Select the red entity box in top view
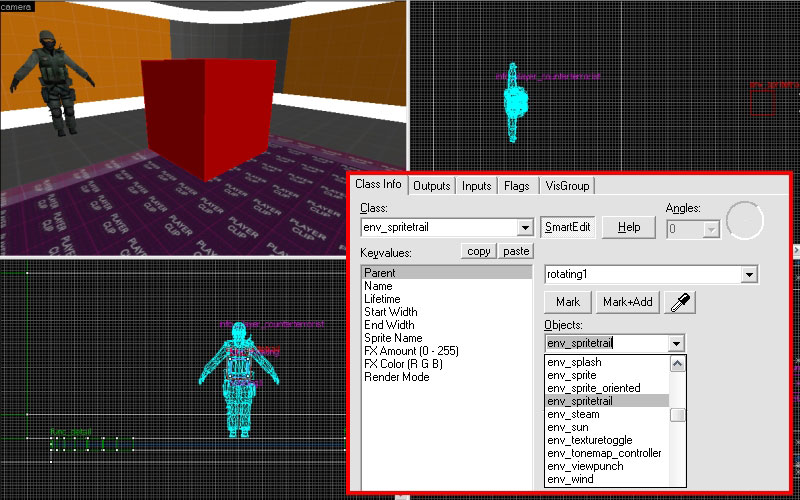 click(763, 104)
